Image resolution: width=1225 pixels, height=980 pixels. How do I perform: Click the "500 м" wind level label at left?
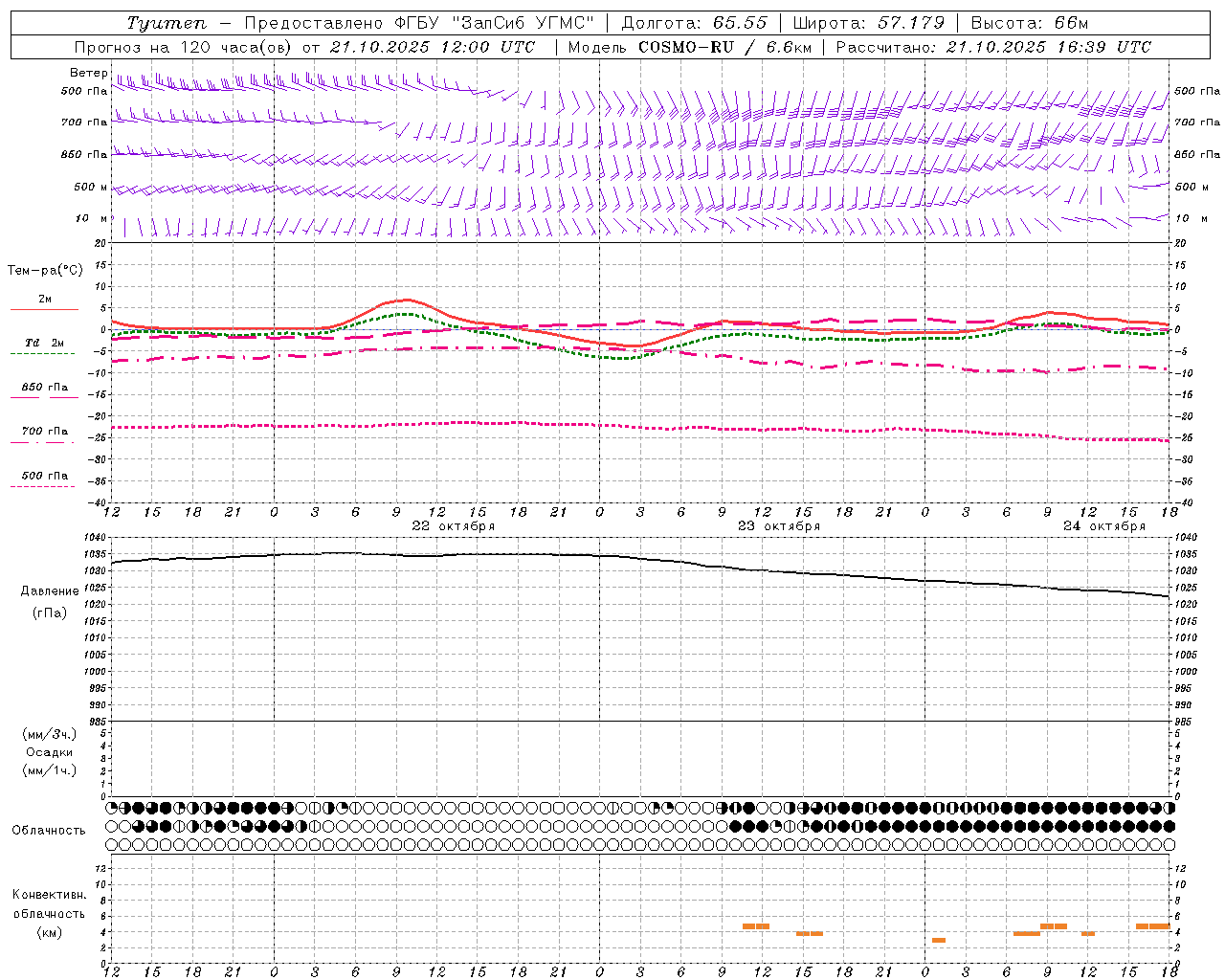click(x=91, y=187)
